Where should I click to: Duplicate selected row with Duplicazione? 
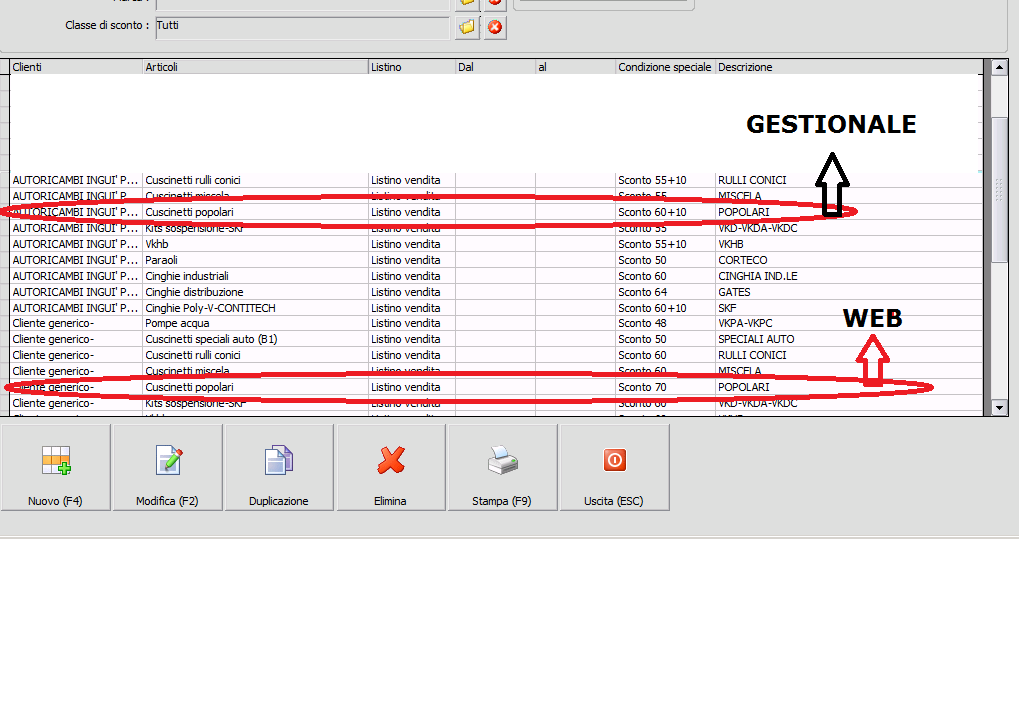click(x=279, y=467)
